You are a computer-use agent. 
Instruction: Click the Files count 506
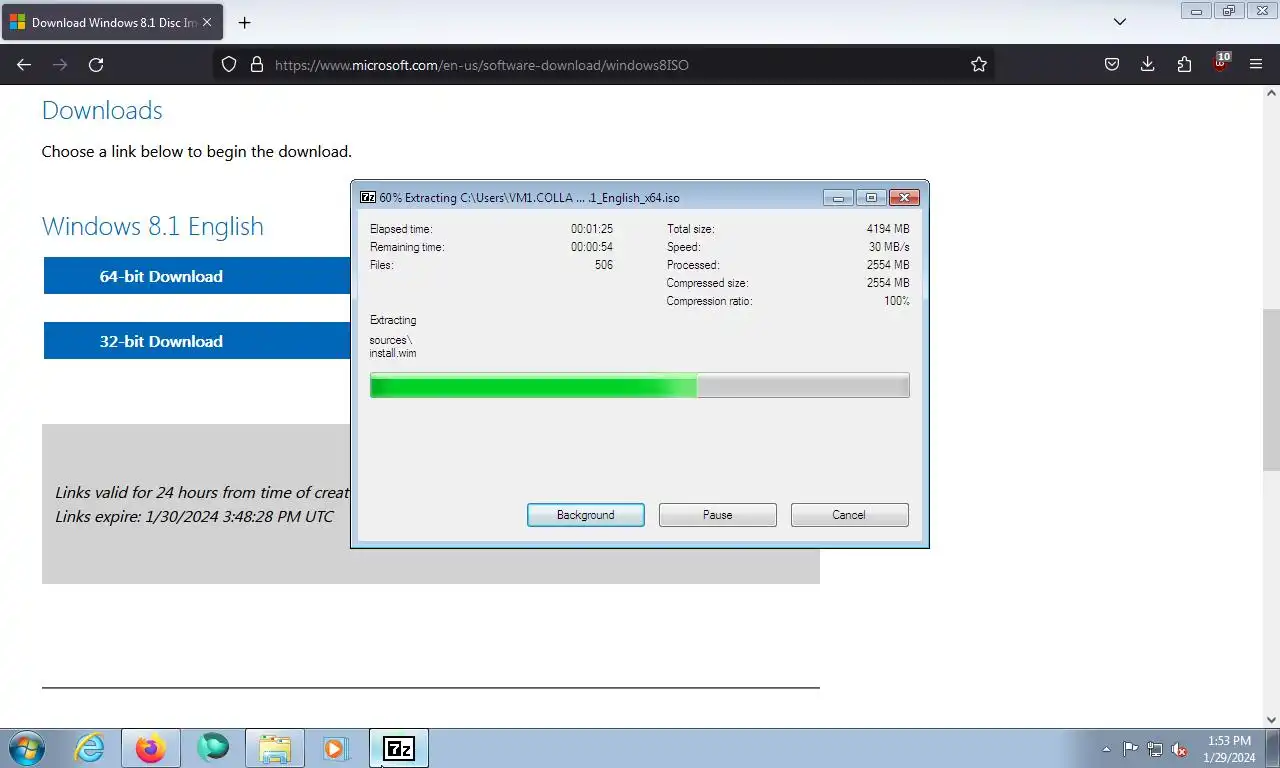[603, 265]
